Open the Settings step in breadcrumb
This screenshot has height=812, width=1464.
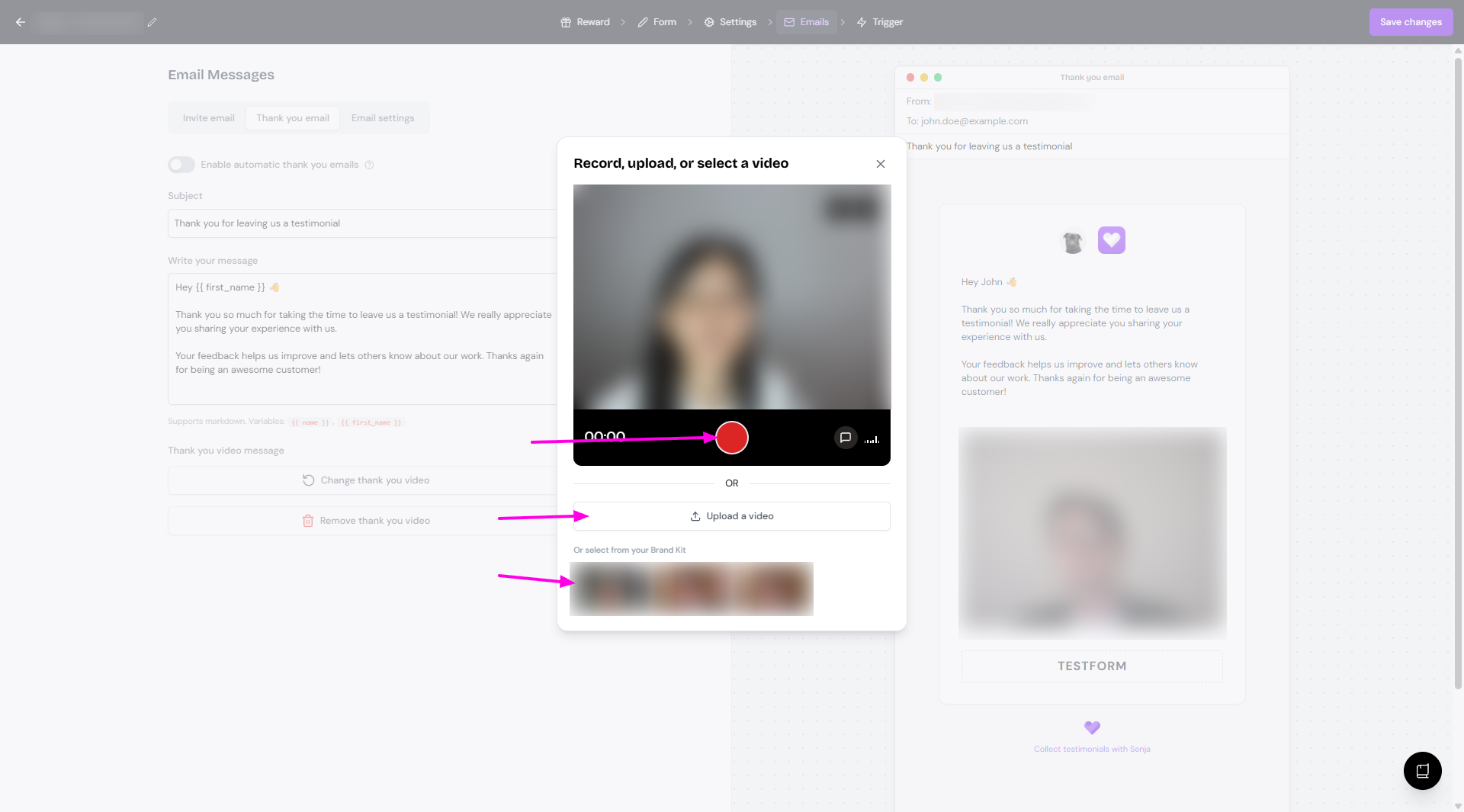point(730,22)
